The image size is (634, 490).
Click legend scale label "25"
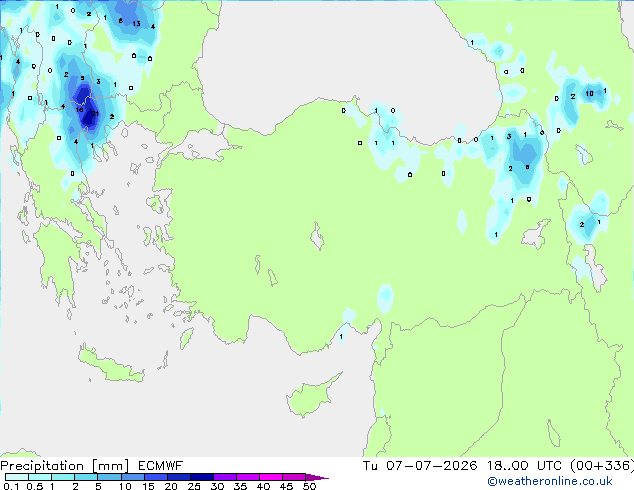click(x=194, y=486)
